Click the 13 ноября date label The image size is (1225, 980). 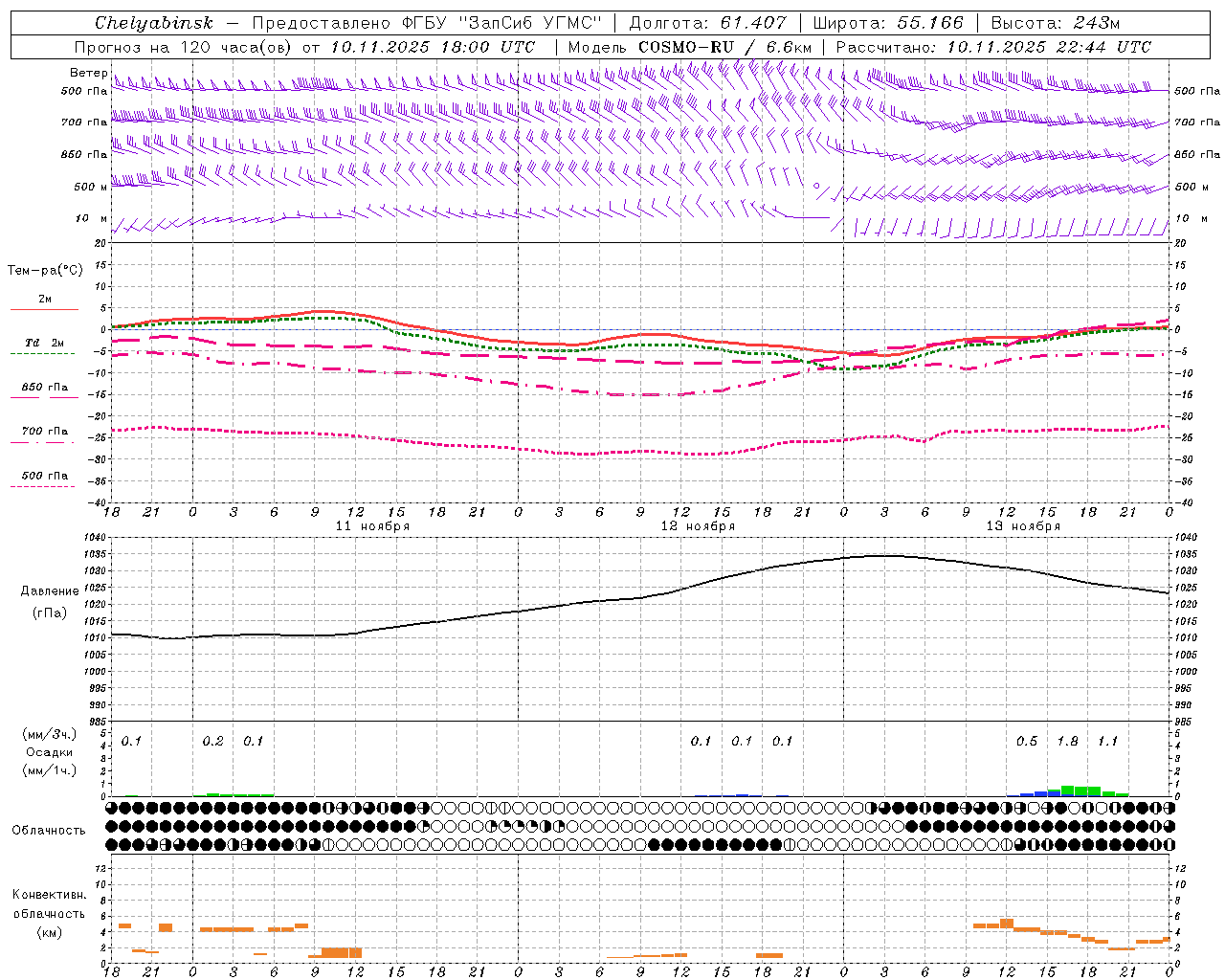click(1023, 526)
